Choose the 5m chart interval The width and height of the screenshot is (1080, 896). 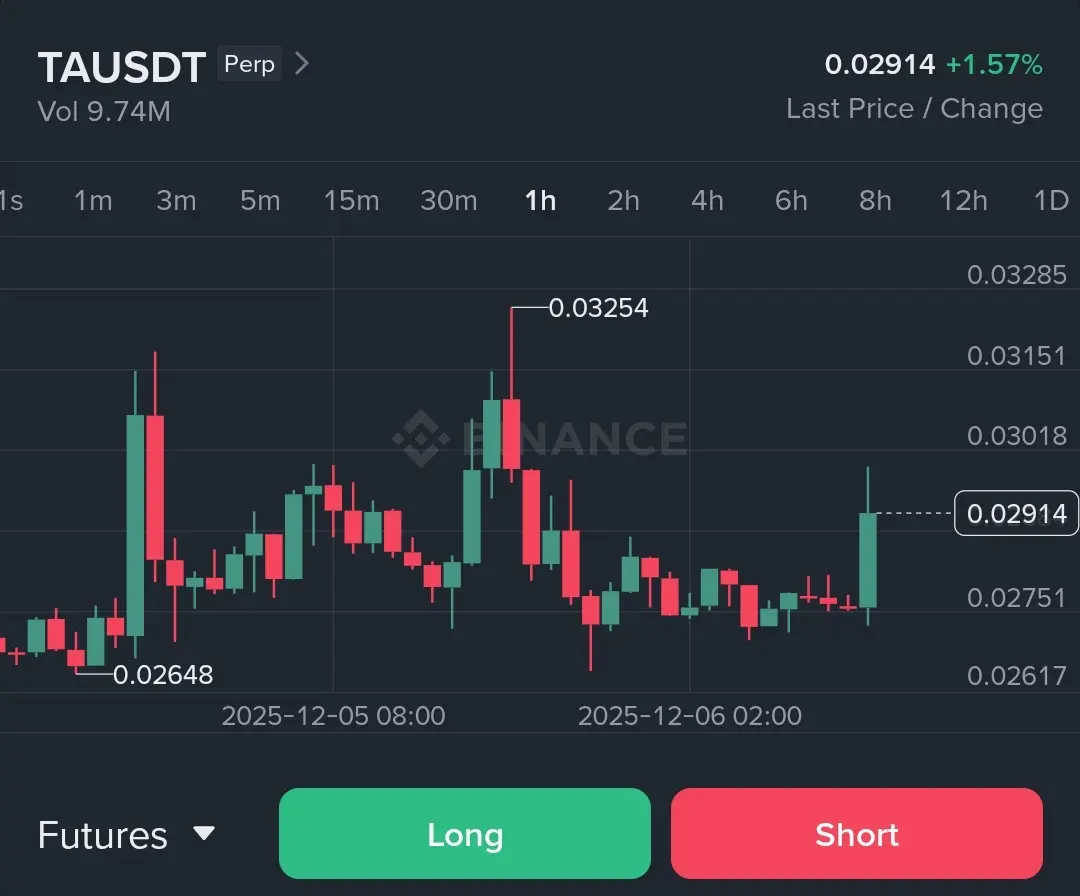[x=260, y=201]
